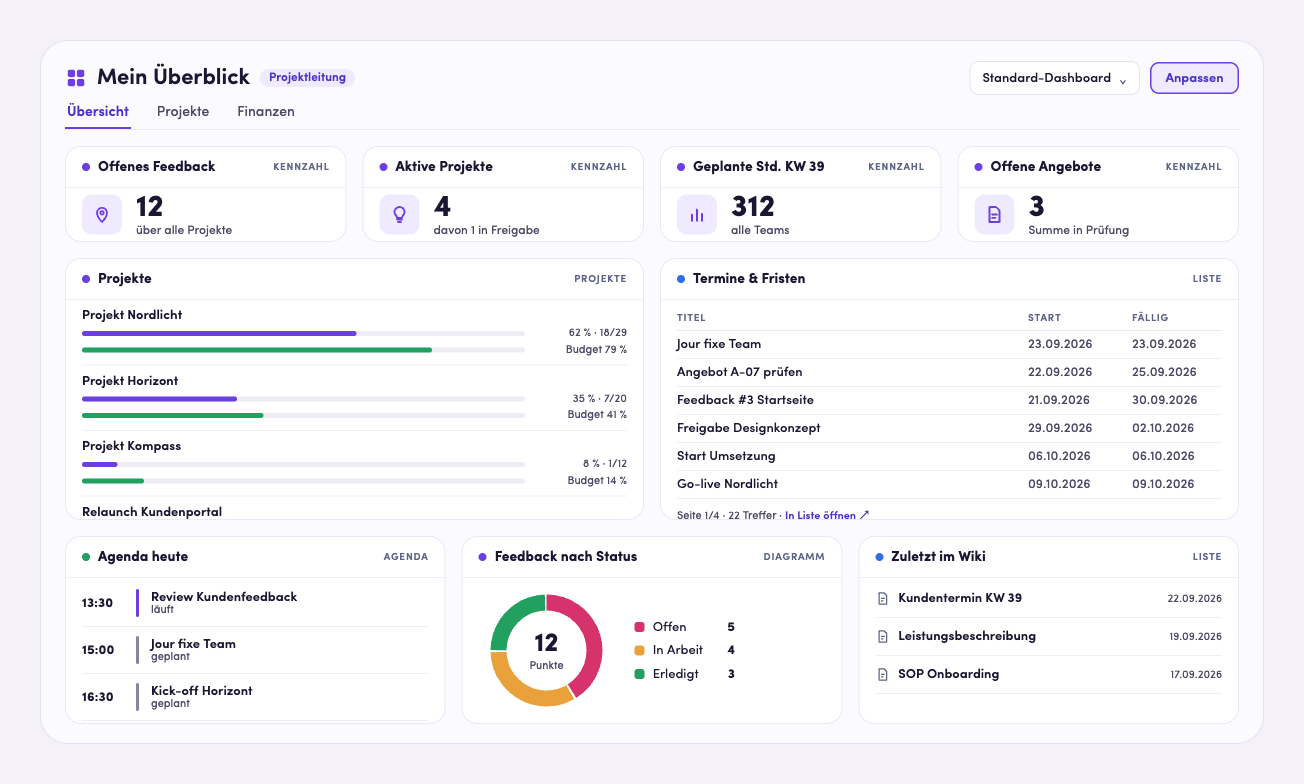Select 'Feedback #3 Startseite' entry
The image size is (1304, 784).
click(949, 400)
